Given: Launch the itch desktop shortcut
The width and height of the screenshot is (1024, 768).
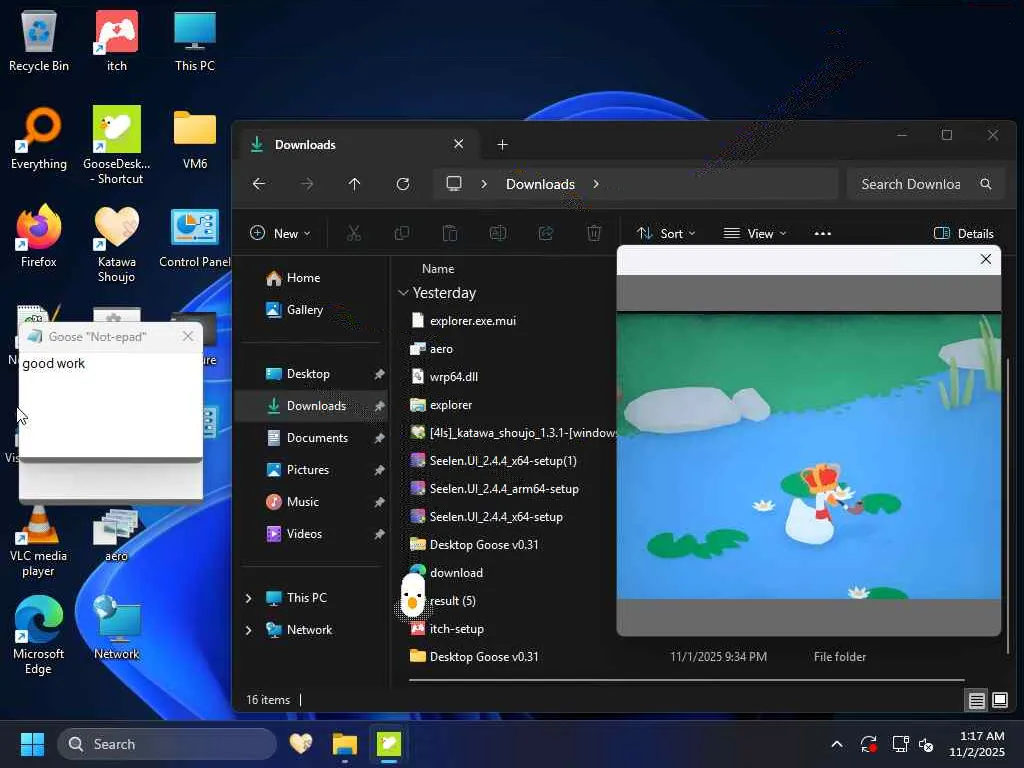Looking at the screenshot, I should tap(117, 40).
